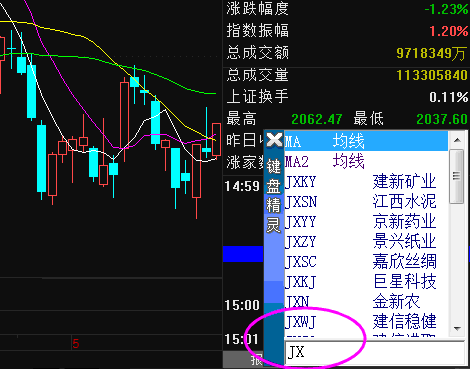Click list scrollbar down arrow

457,329
